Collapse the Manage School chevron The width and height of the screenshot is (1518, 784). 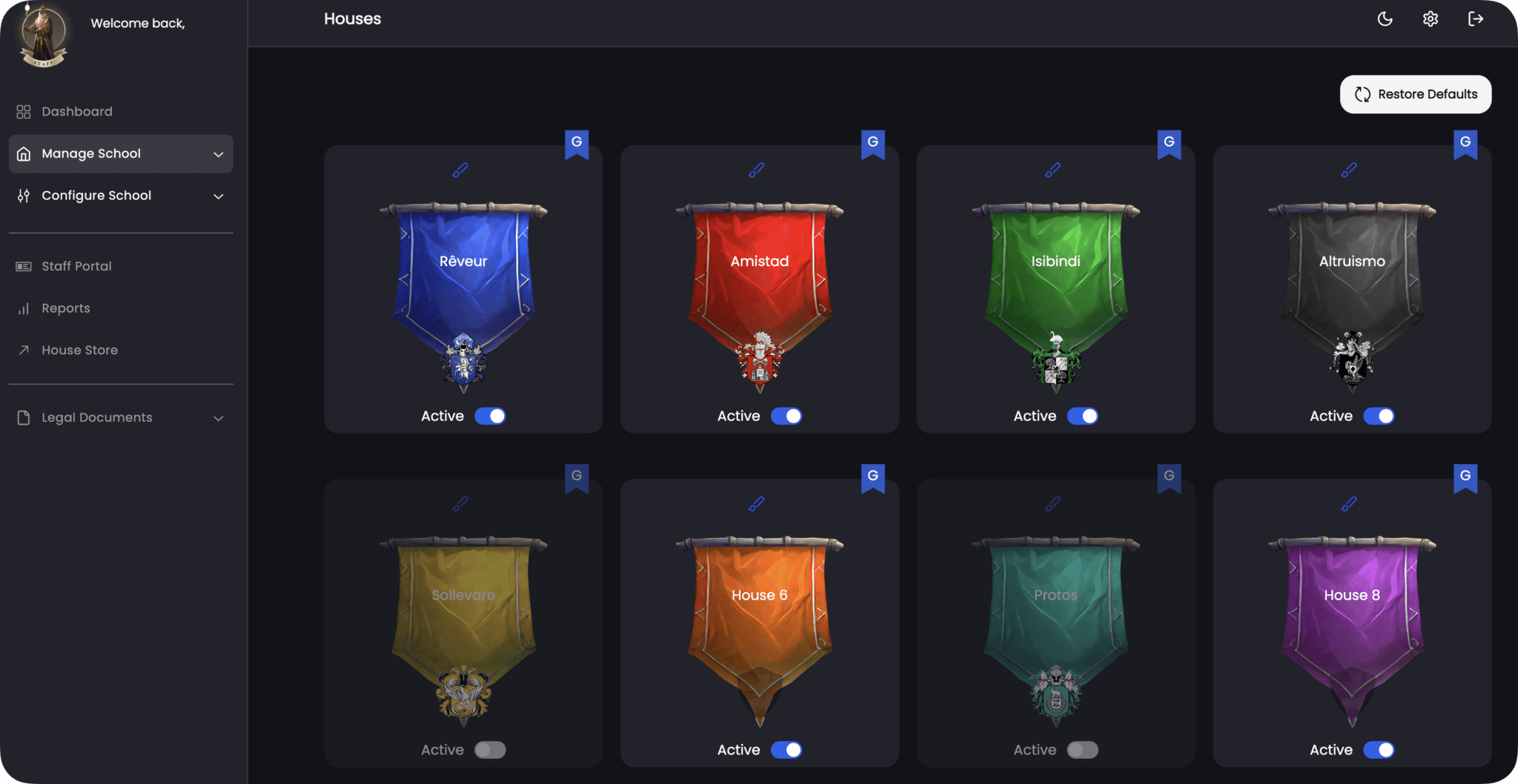(218, 154)
